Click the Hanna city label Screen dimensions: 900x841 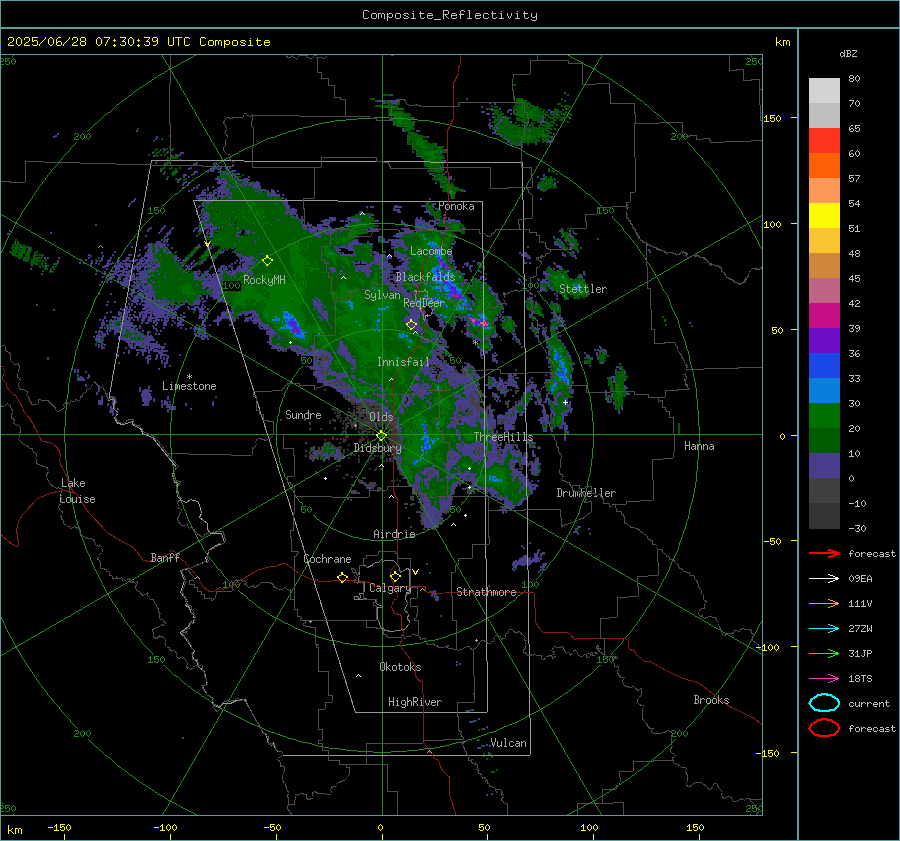click(x=699, y=446)
